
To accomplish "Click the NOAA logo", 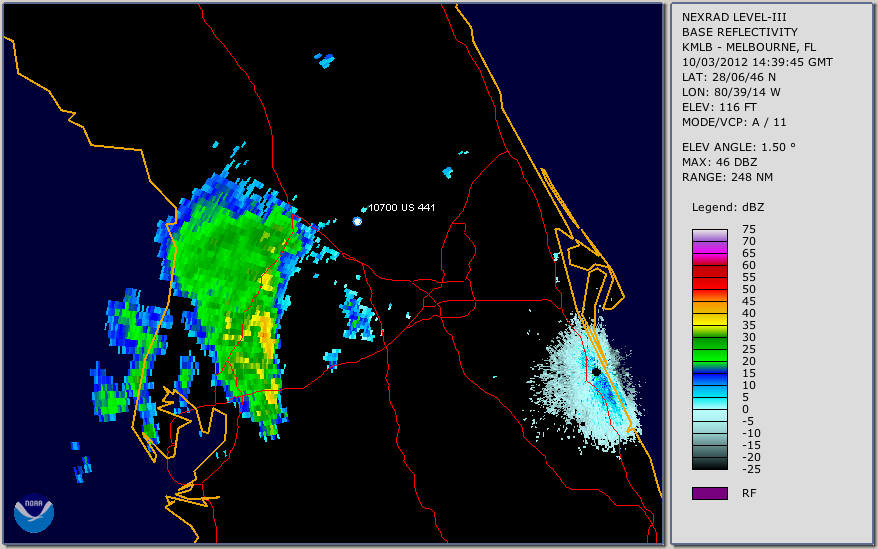I will pyautogui.click(x=34, y=513).
